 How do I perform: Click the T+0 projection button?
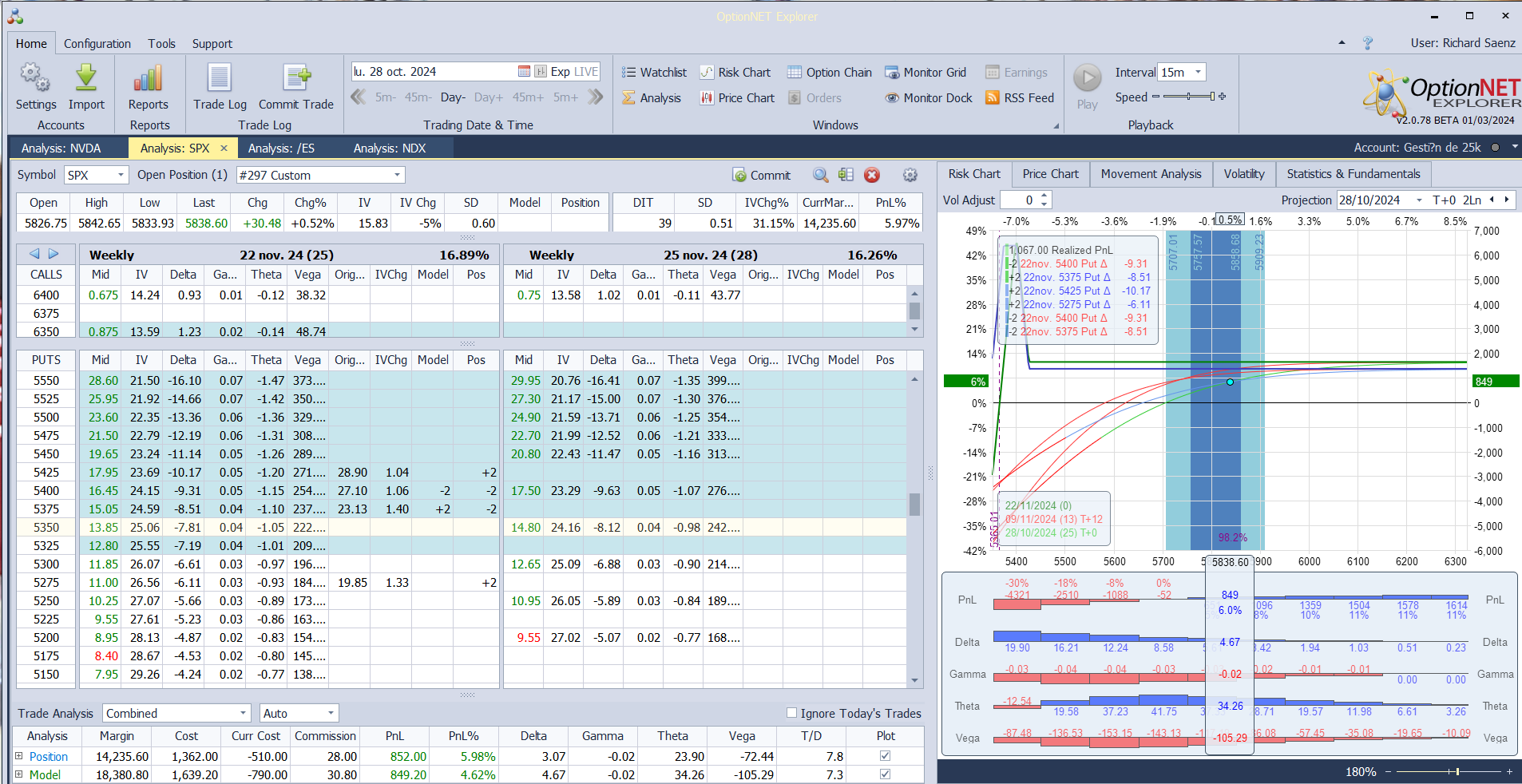(x=1444, y=200)
